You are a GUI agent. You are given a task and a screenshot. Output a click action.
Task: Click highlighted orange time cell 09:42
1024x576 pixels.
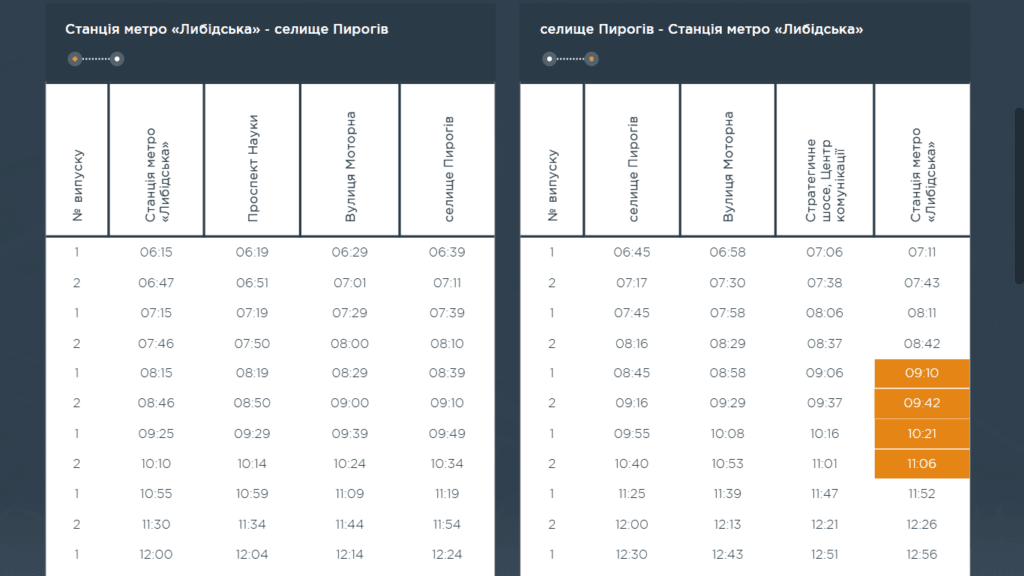pos(922,404)
